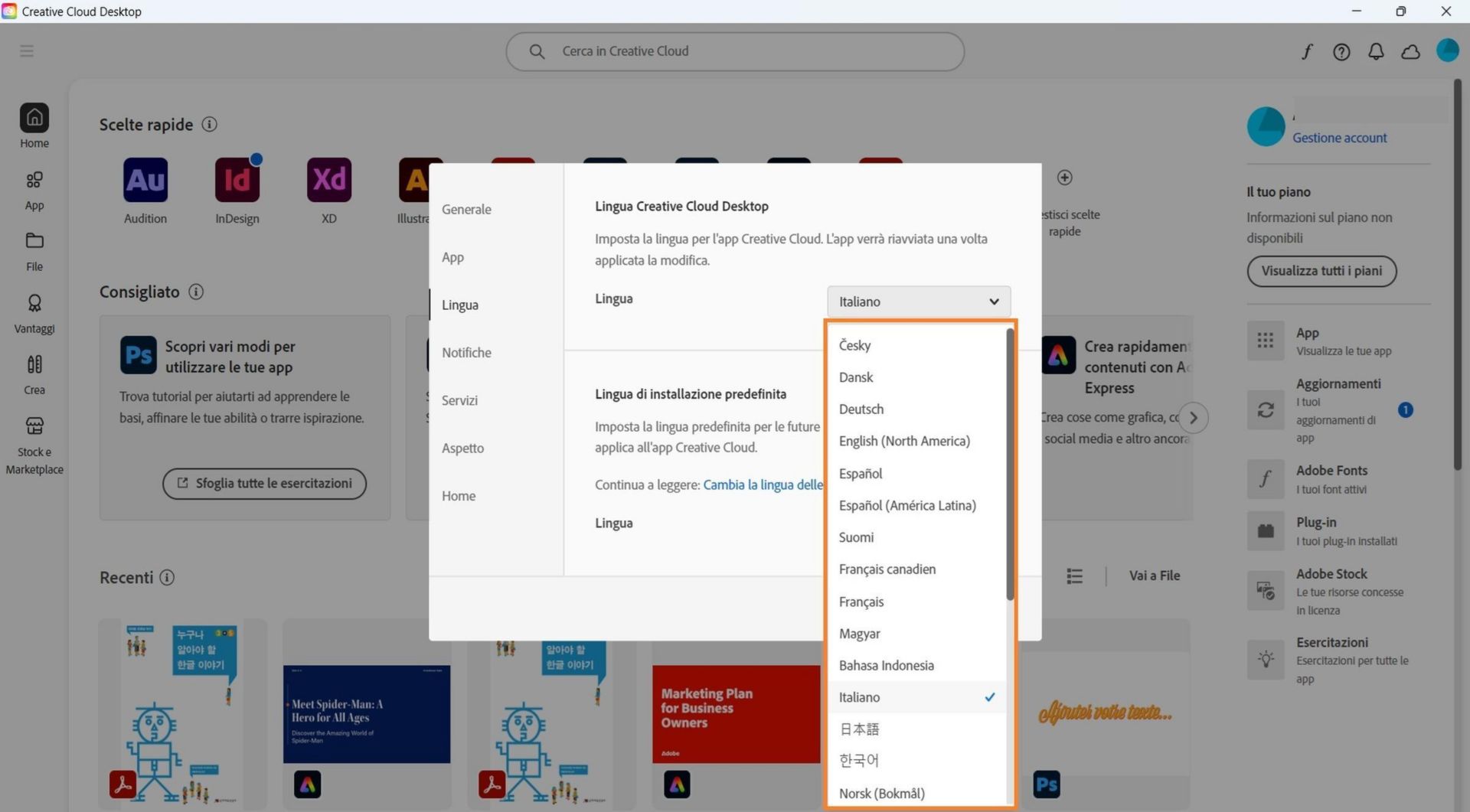1470x812 pixels.
Task: Open the Crea section in the sidebar
Action: (34, 375)
